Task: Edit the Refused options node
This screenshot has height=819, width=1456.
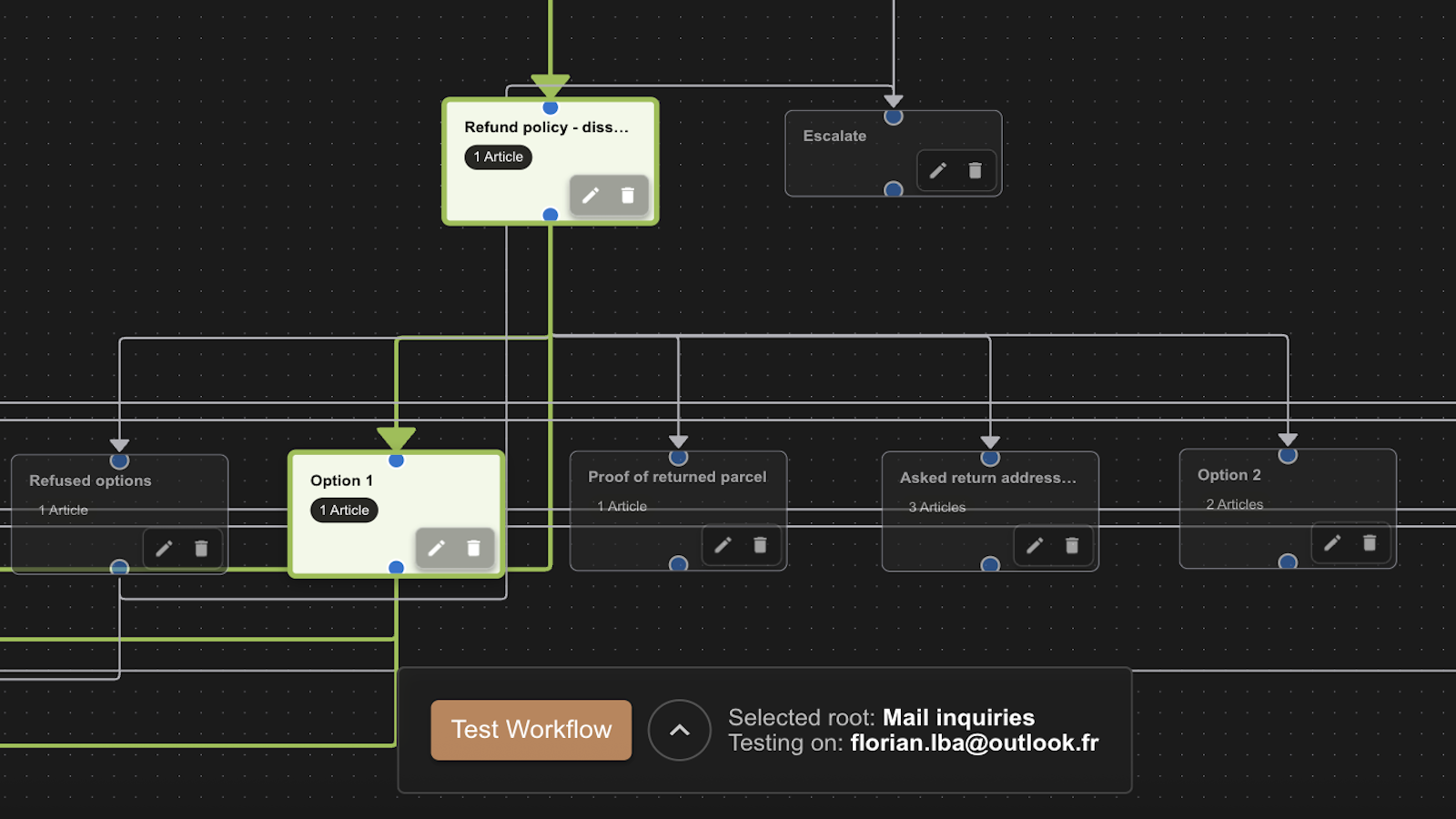Action: point(165,548)
